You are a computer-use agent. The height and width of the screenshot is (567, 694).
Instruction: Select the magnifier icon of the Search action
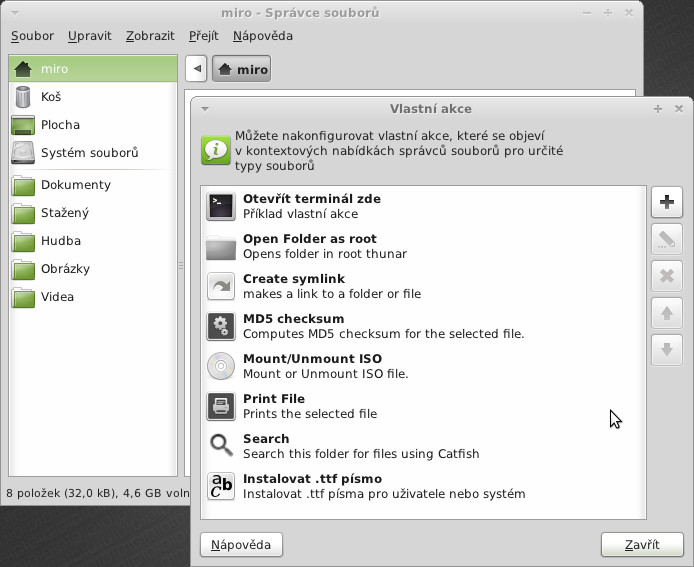tap(221, 445)
